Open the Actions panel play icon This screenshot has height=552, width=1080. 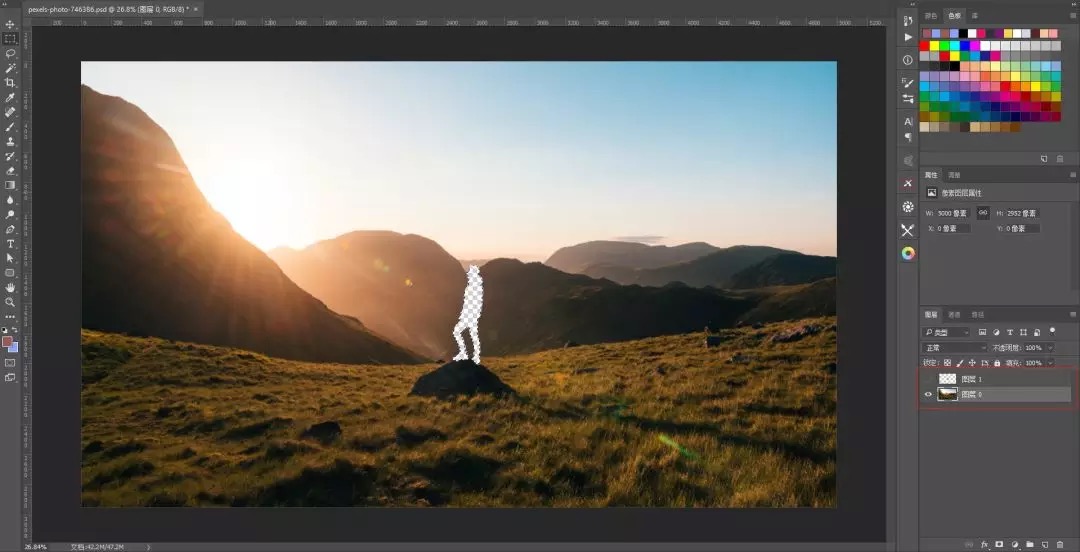[x=908, y=37]
